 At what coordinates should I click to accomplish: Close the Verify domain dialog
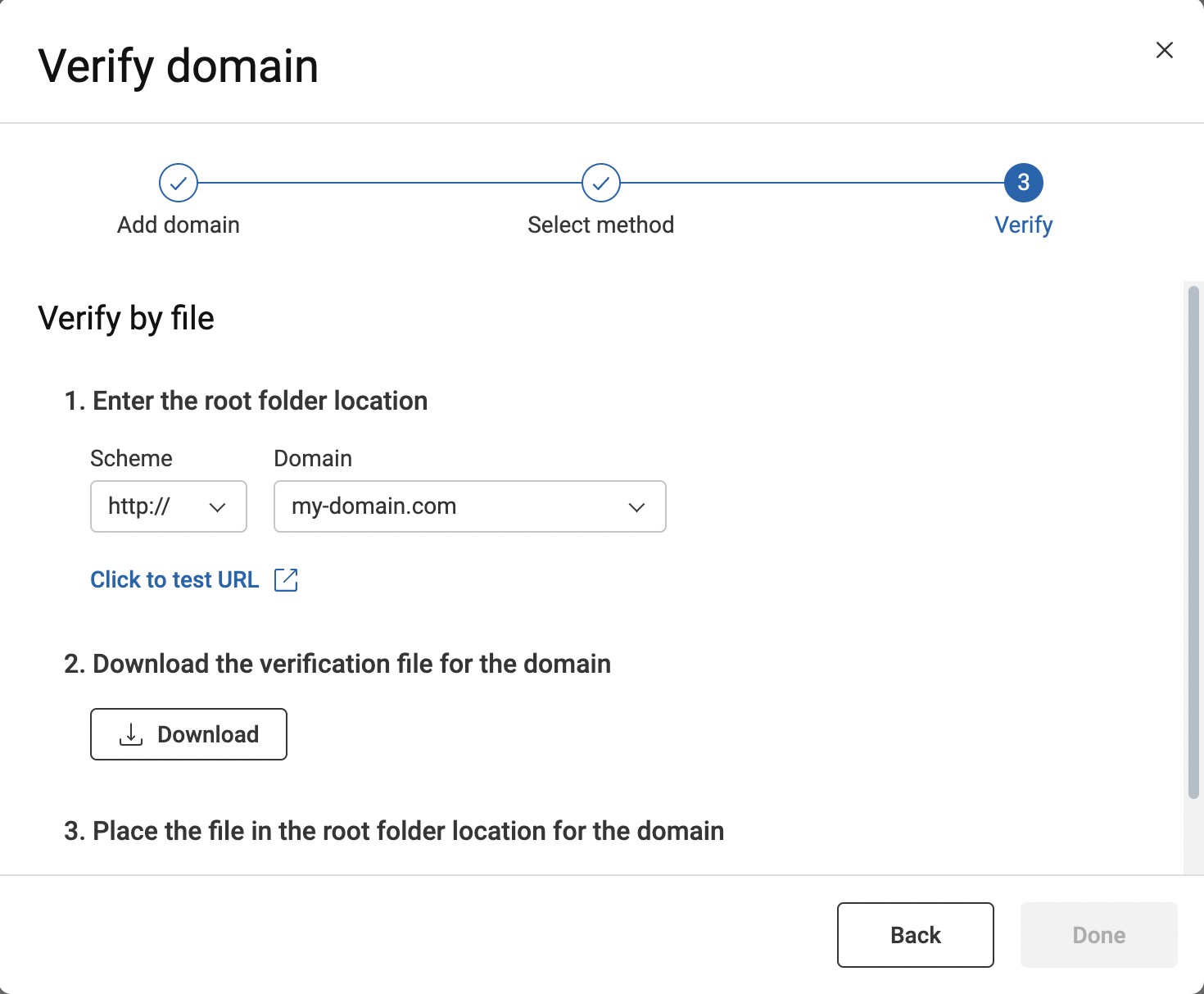1164,51
